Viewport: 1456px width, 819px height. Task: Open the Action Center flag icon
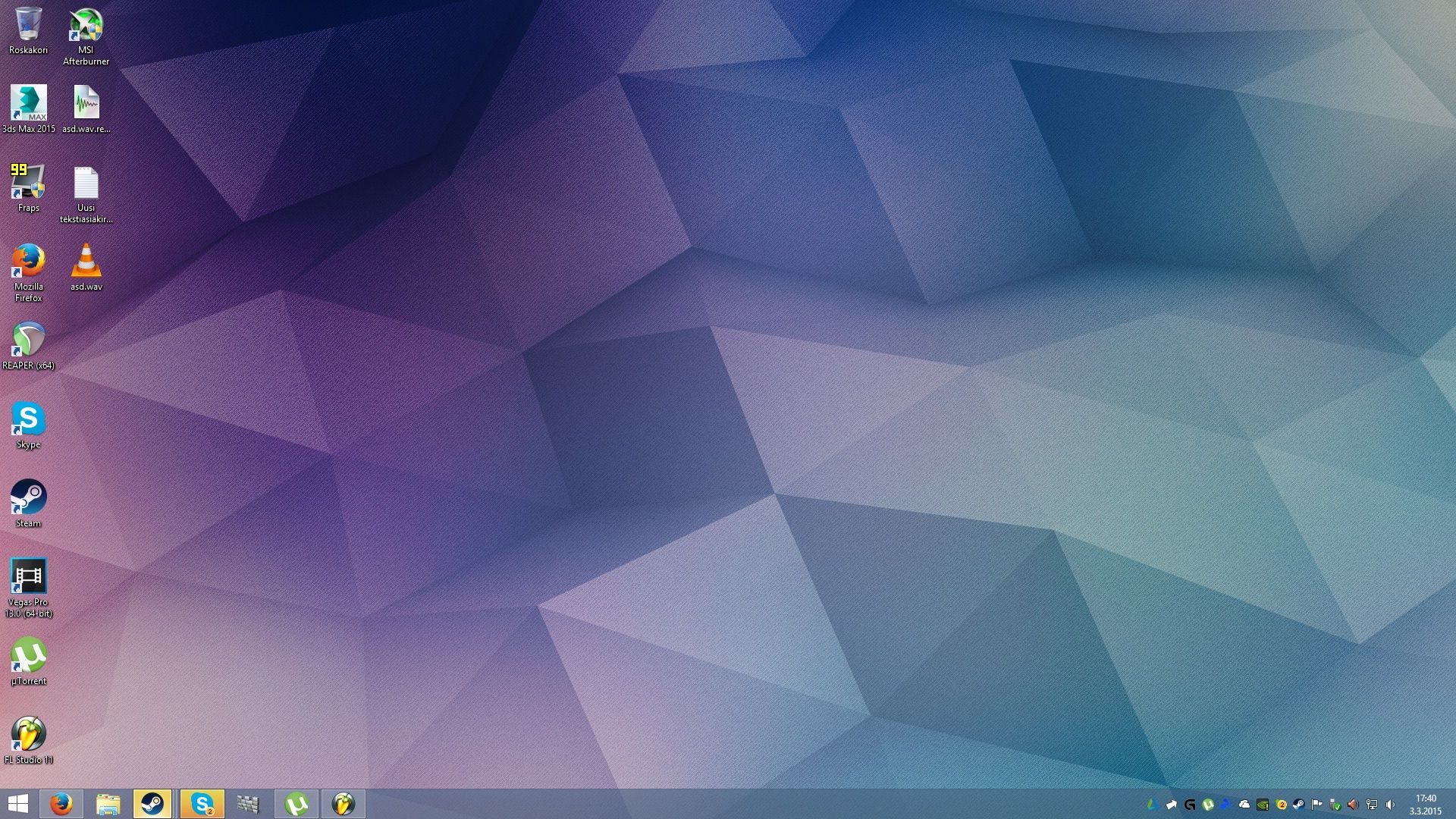pos(1317,805)
